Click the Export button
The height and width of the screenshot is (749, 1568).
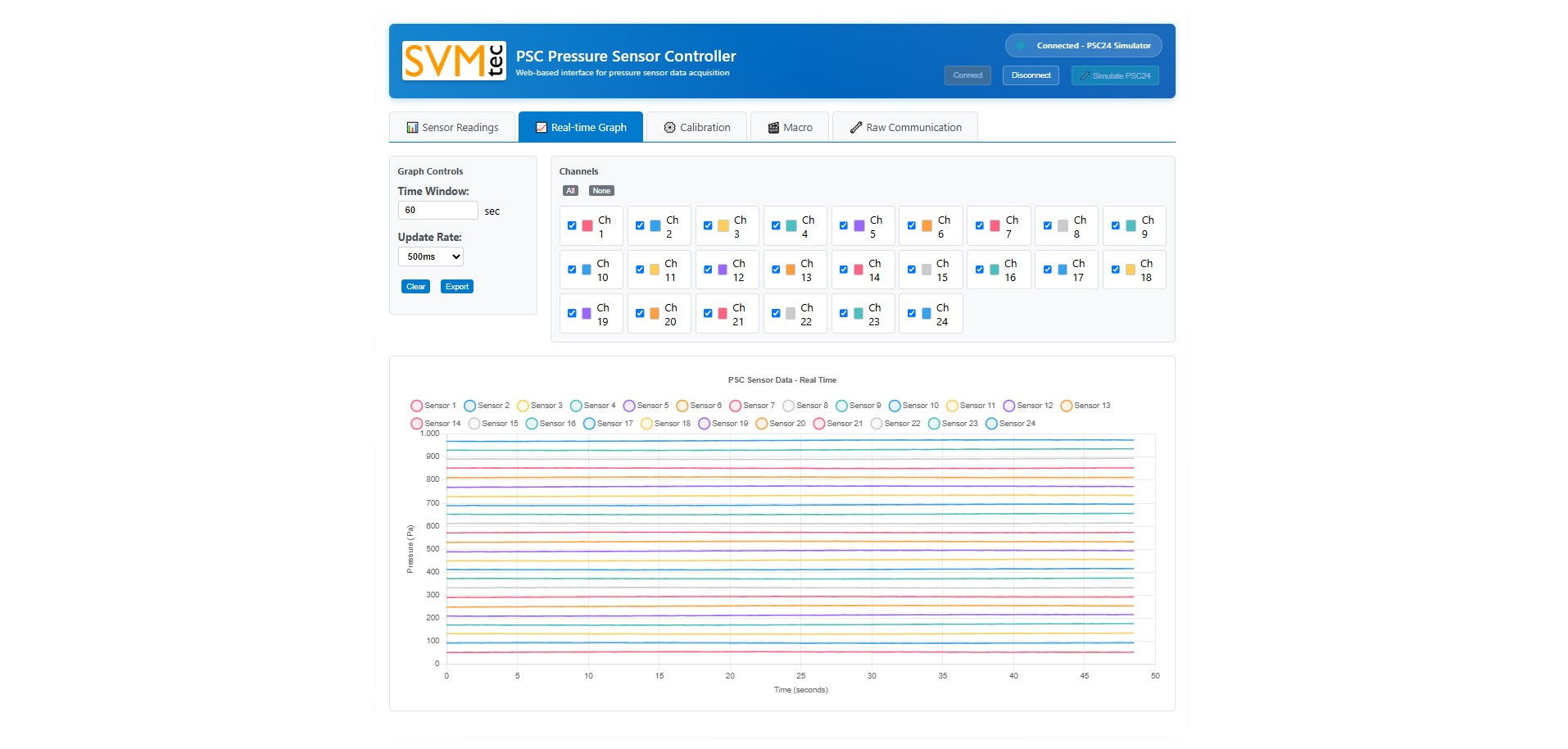point(456,287)
